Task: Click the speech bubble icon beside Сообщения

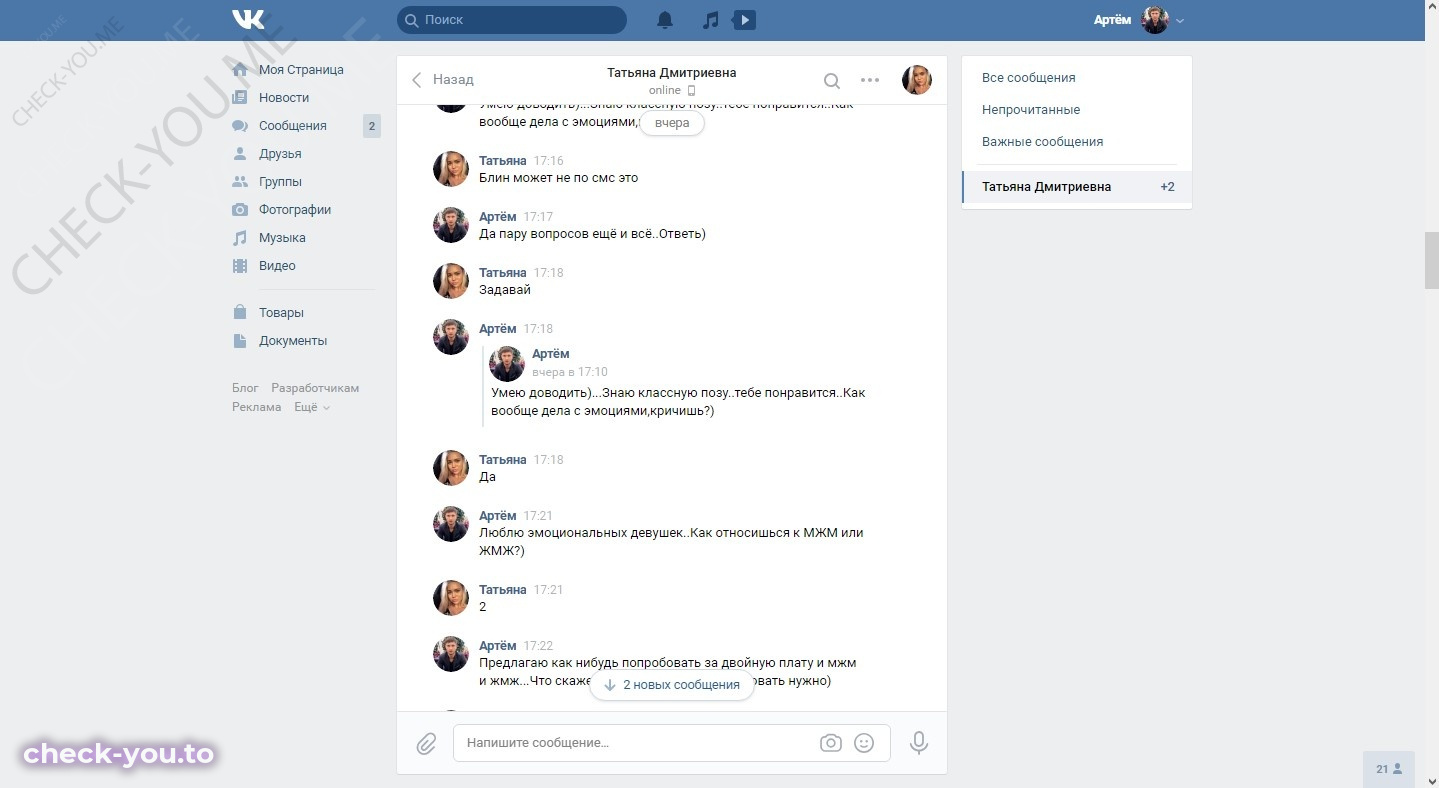Action: click(x=240, y=126)
